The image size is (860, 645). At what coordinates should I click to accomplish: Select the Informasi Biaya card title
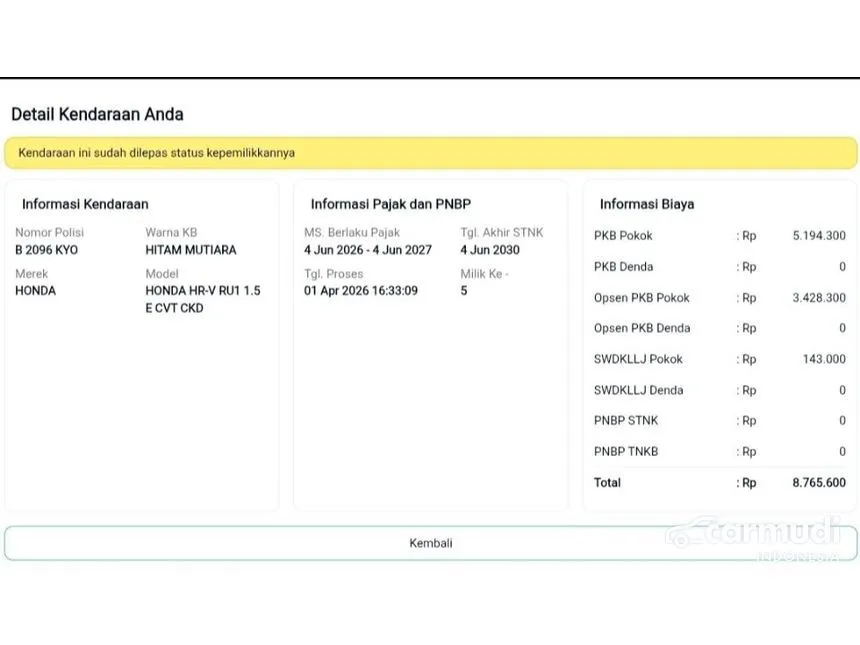click(646, 204)
